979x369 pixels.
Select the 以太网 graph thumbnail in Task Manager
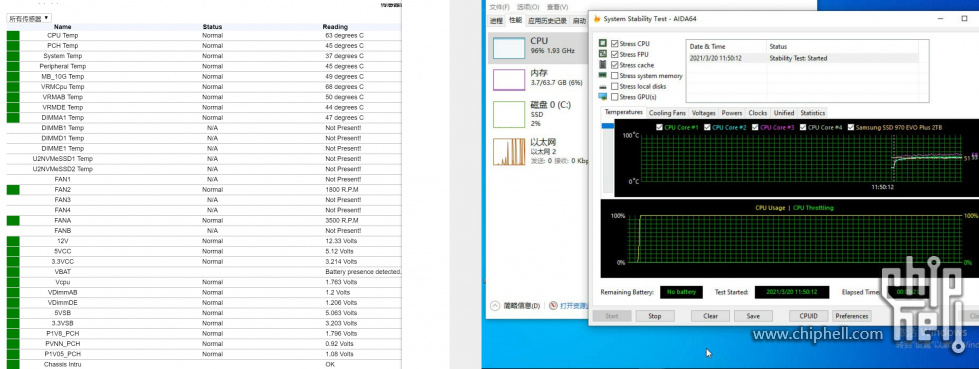click(x=509, y=152)
